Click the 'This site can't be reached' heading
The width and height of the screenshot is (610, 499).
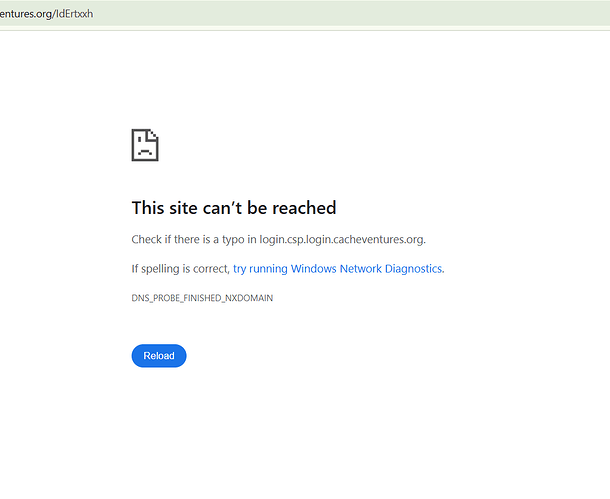(x=234, y=208)
